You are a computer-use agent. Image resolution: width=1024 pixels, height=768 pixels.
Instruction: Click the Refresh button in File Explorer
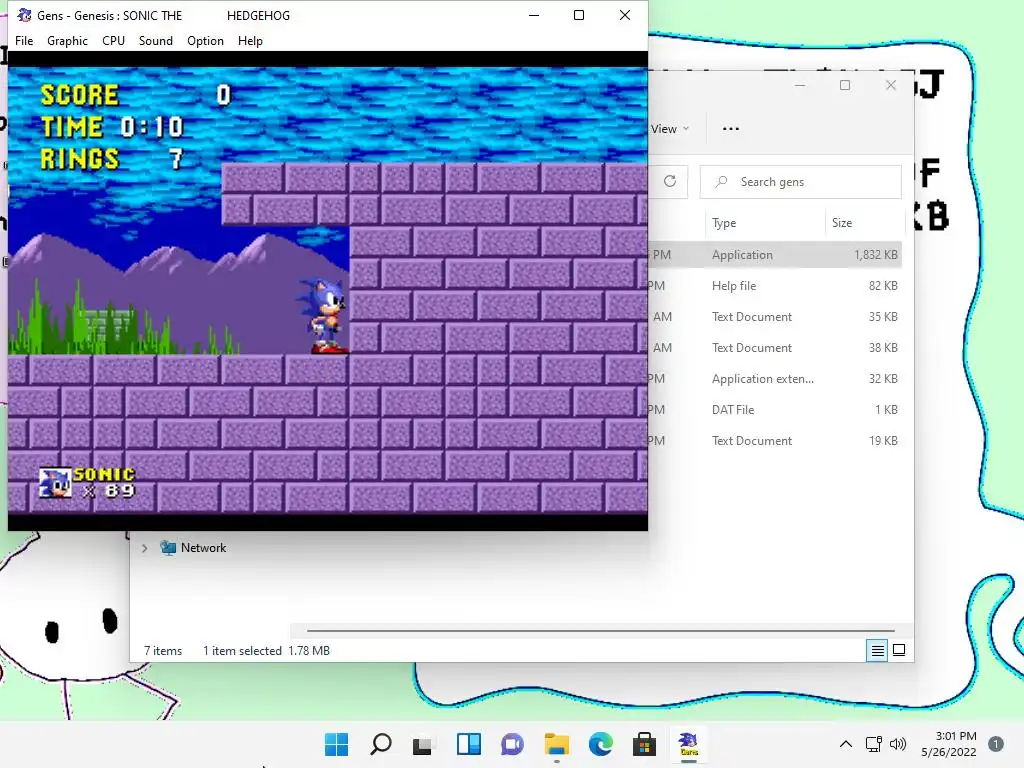point(669,182)
